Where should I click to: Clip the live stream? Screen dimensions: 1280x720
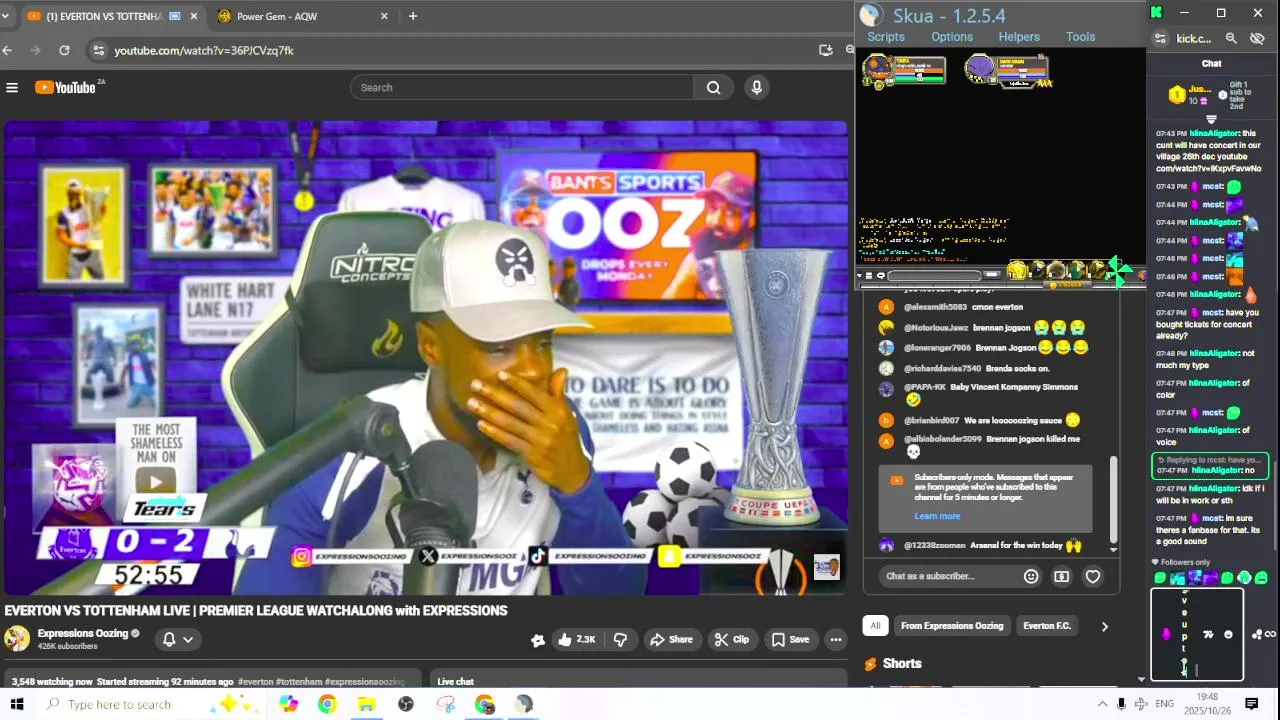731,640
